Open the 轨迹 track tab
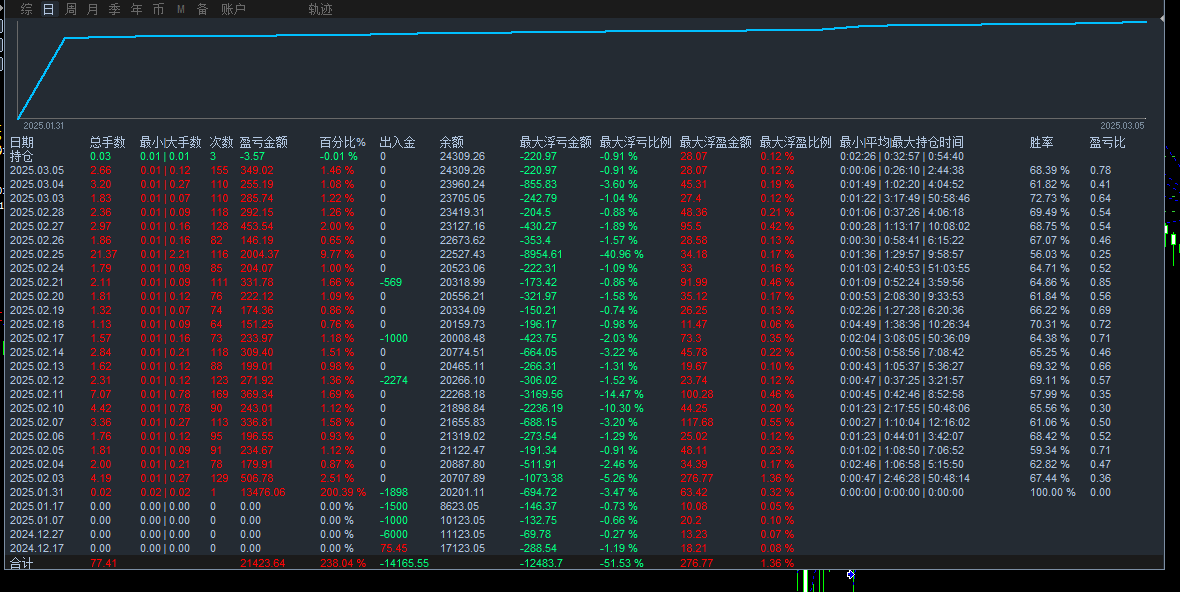The image size is (1180, 592). [x=321, y=9]
